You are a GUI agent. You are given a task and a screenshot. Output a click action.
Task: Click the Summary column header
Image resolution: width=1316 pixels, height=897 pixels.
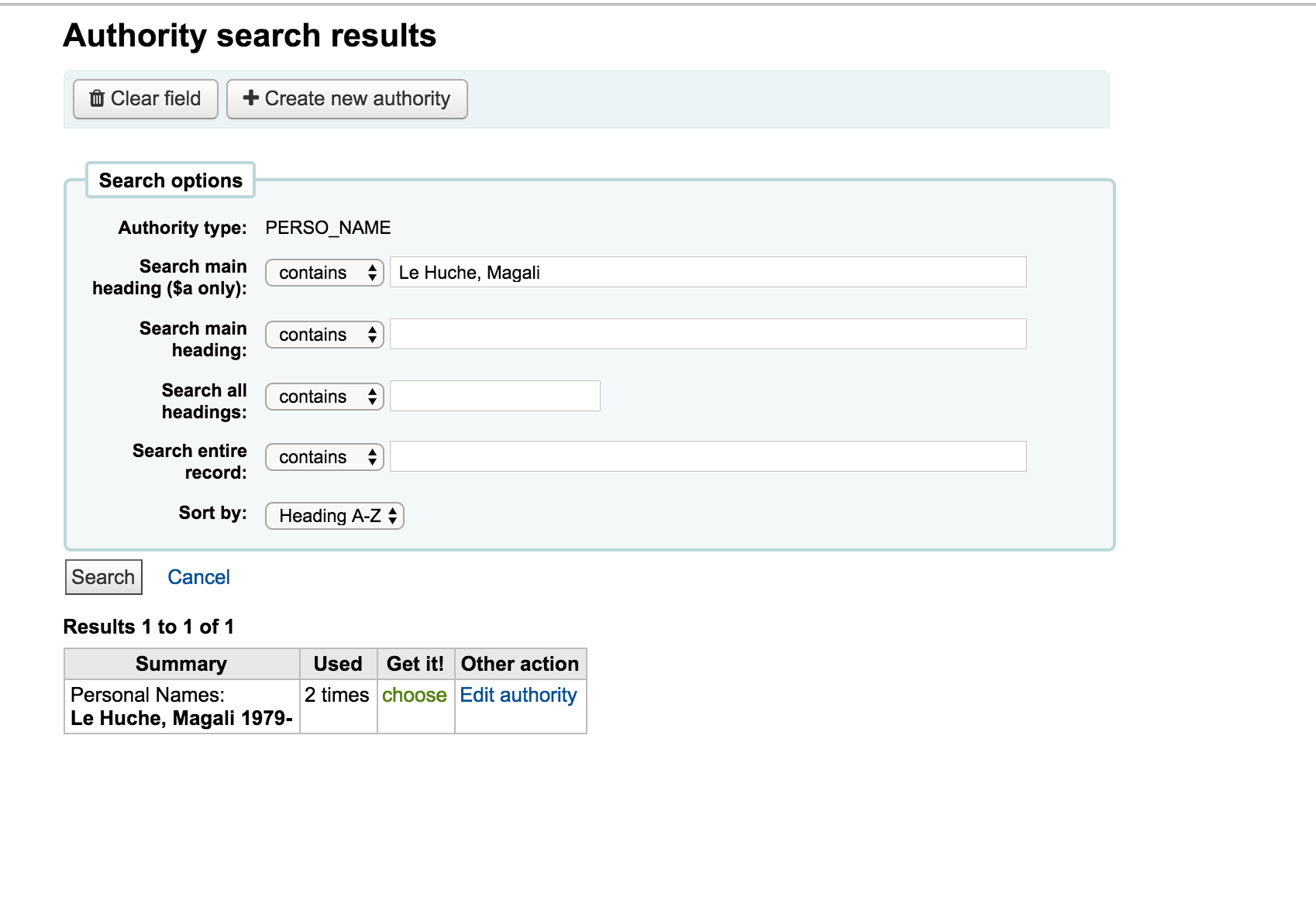click(x=181, y=664)
